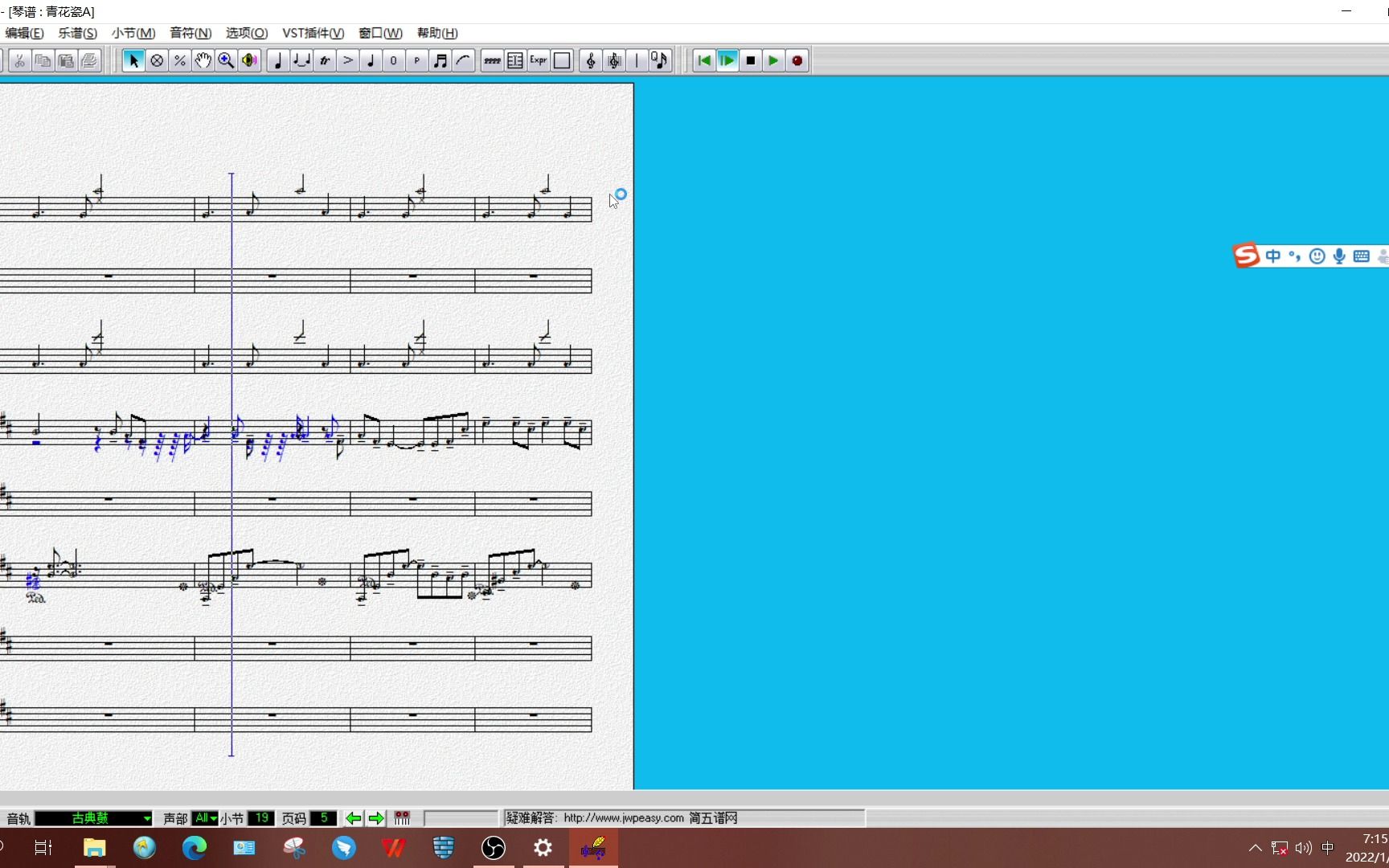
Task: Select the tied notes tool
Action: 301,60
